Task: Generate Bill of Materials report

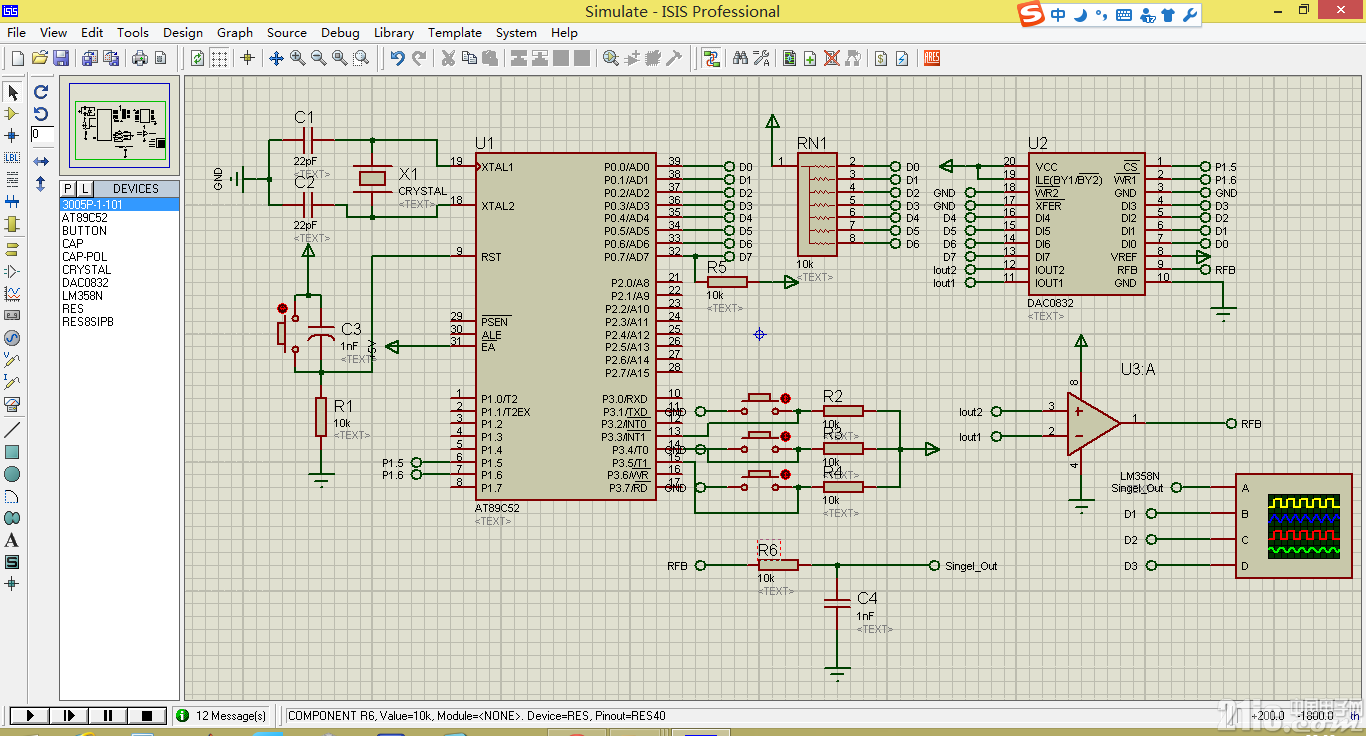Action: (x=881, y=58)
